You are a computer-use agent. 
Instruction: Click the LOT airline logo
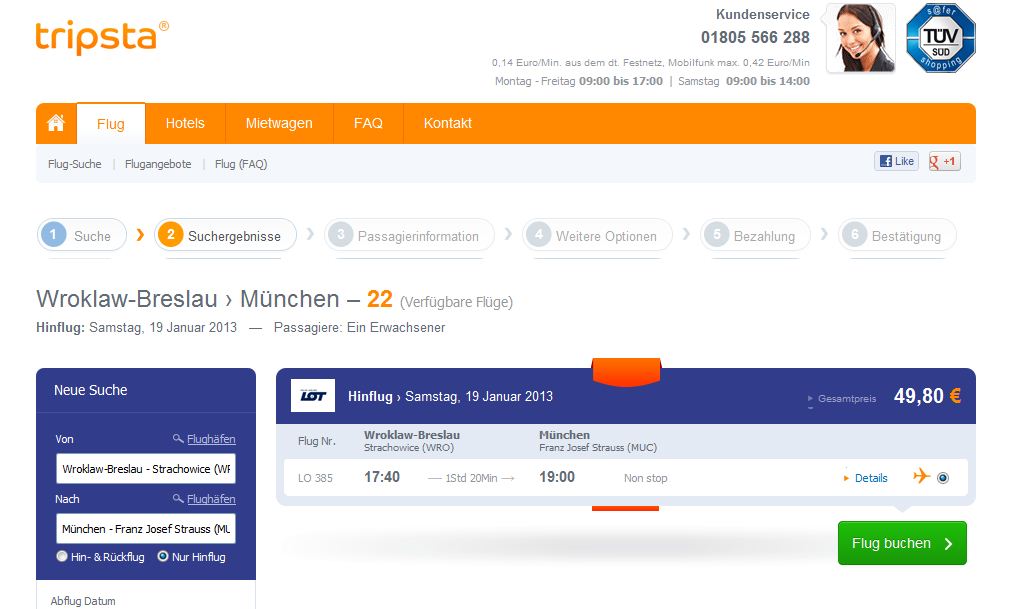(313, 395)
